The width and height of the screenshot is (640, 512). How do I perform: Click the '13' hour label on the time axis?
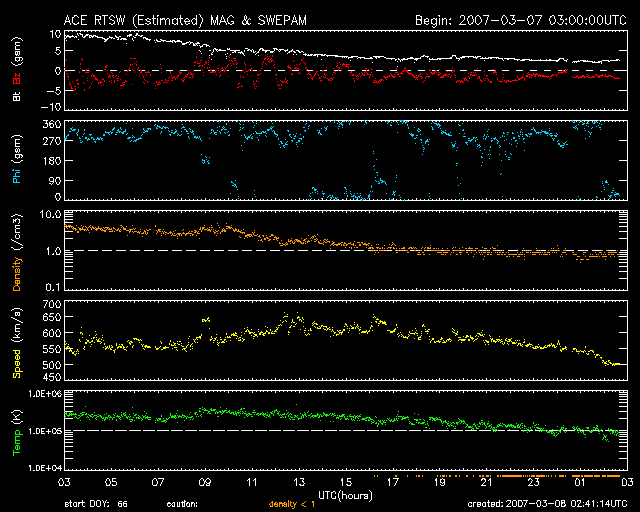coord(299,482)
